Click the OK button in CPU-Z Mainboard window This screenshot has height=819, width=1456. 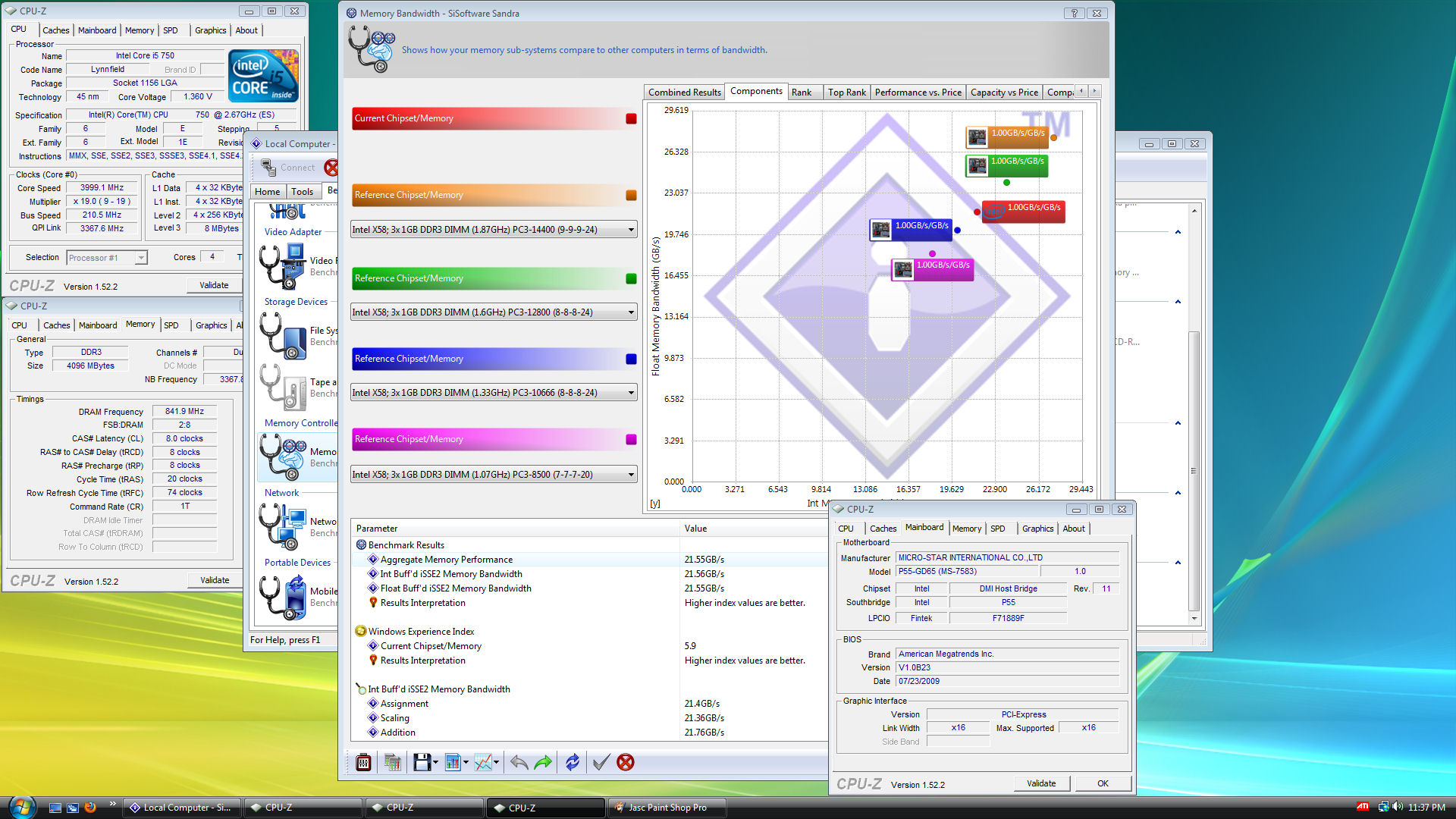[x=1103, y=783]
